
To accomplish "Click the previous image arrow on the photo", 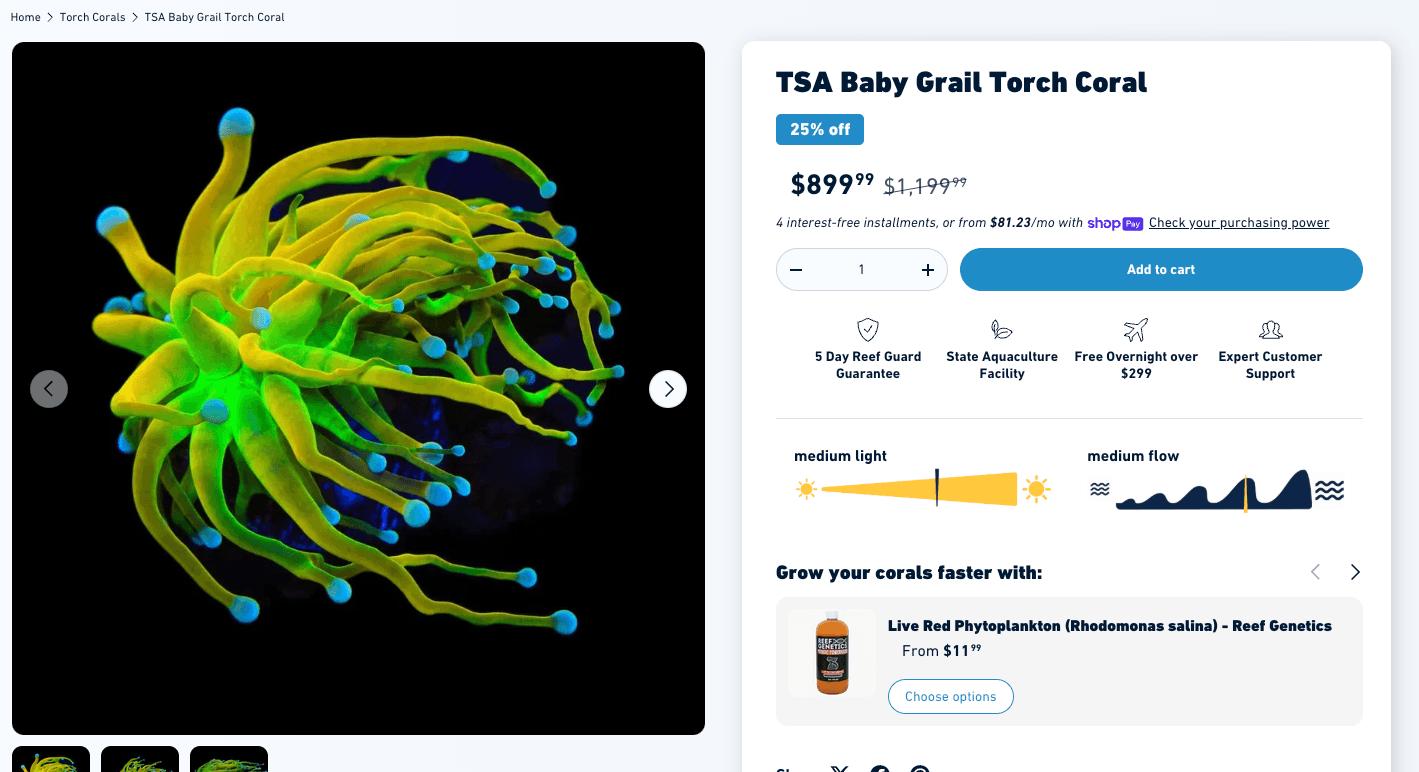I will 49,388.
